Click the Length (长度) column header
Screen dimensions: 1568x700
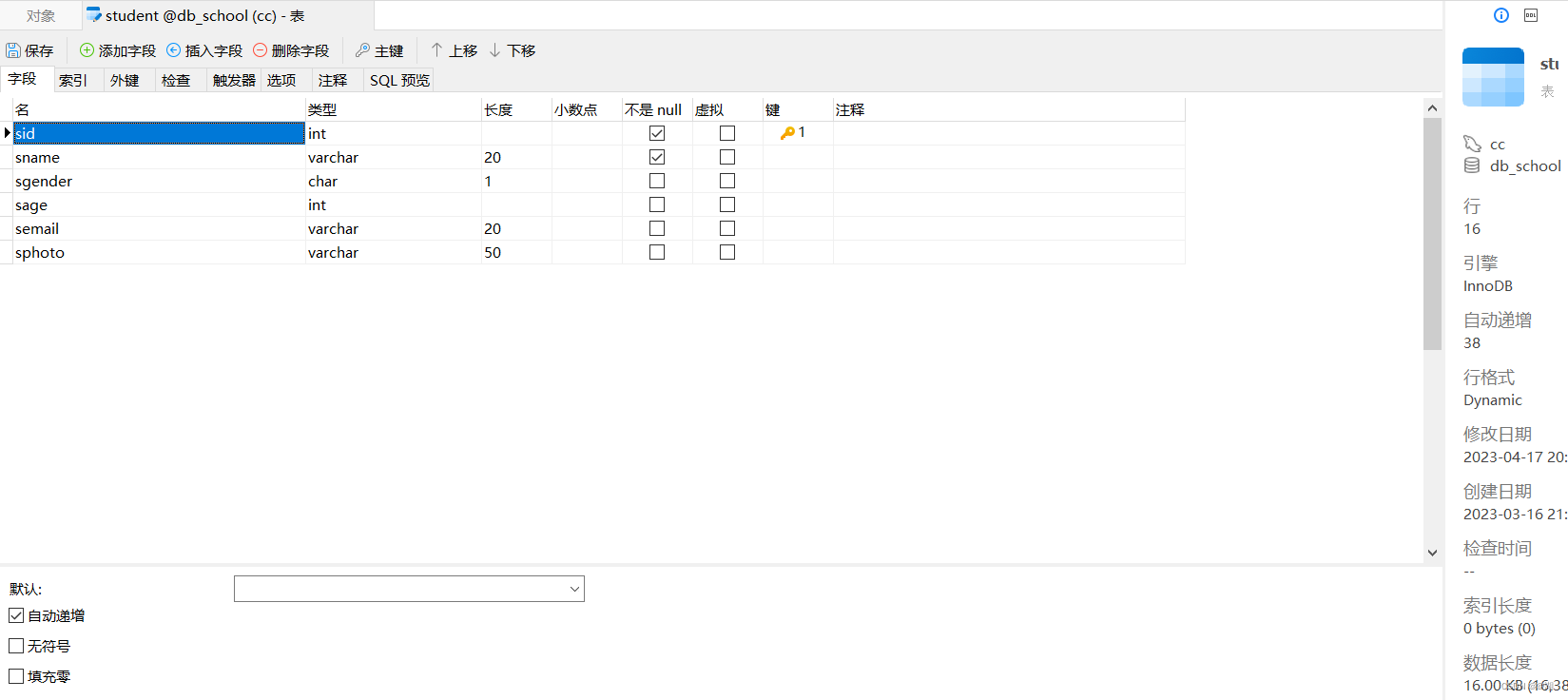tap(516, 109)
